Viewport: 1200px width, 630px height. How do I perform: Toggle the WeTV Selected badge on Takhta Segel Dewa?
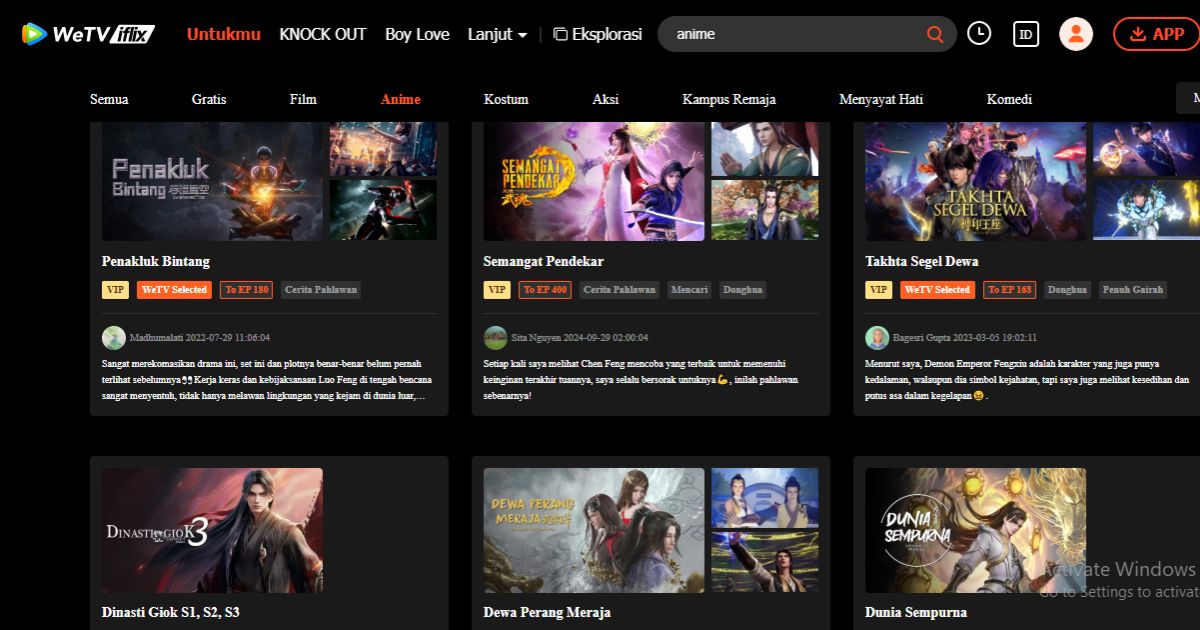(938, 289)
